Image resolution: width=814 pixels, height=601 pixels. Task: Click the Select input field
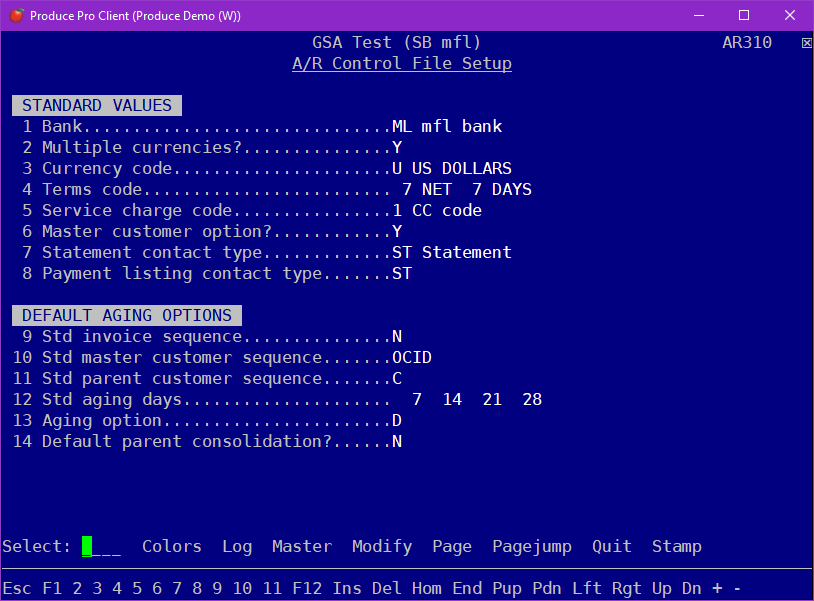coord(101,547)
